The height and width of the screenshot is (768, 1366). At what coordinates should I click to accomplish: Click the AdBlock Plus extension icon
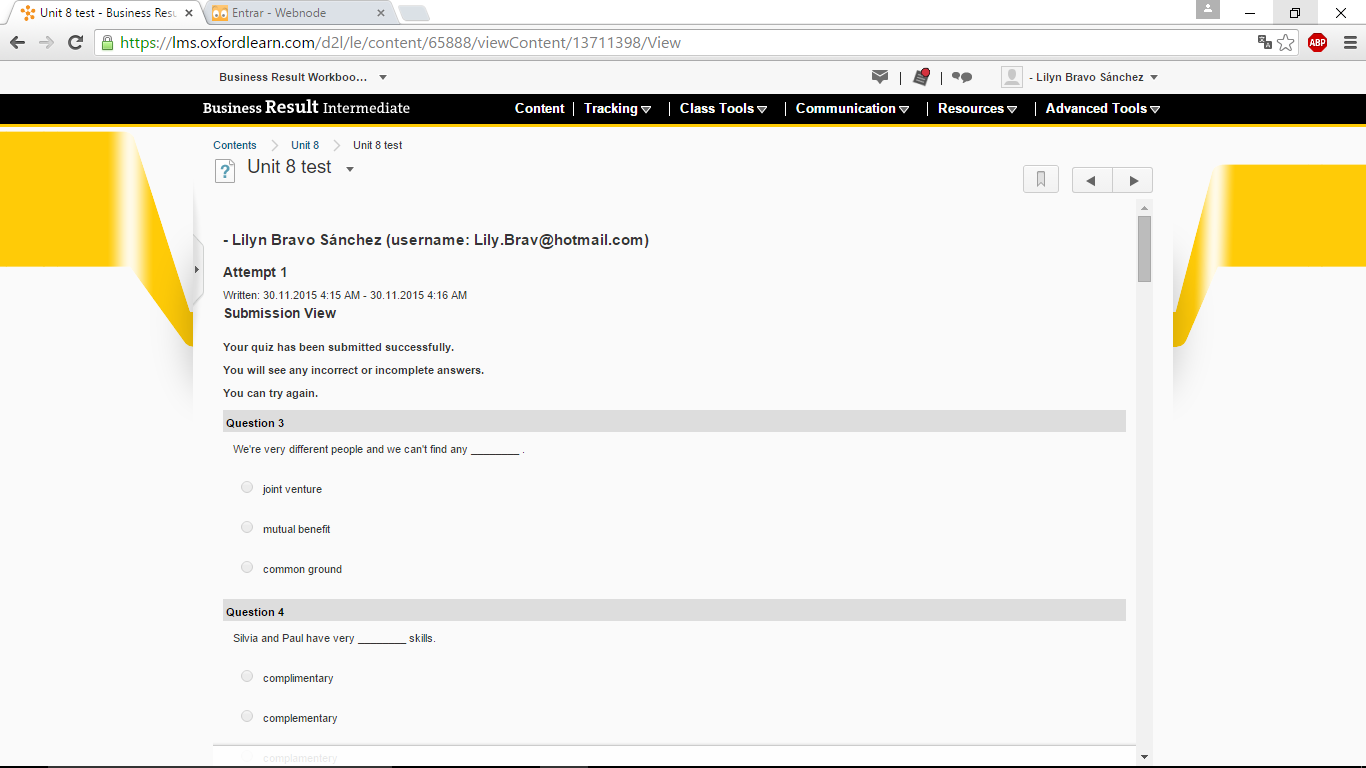pos(1317,42)
